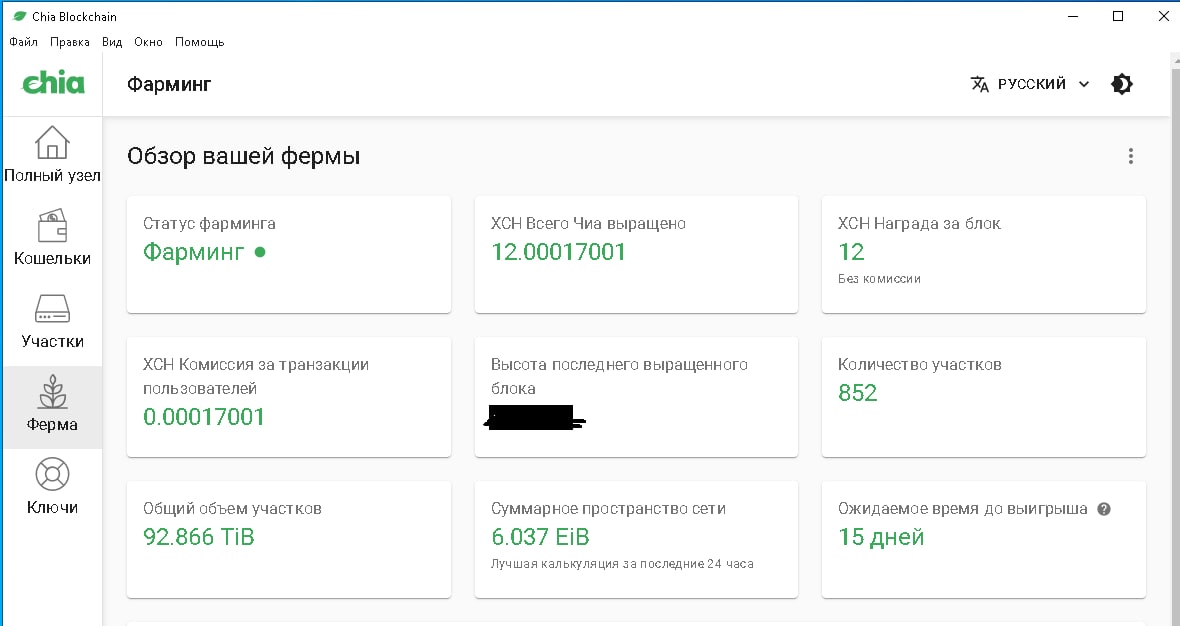Toggle dark mode with the brightness icon
Viewport: 1180px width, 626px height.
1121,84
